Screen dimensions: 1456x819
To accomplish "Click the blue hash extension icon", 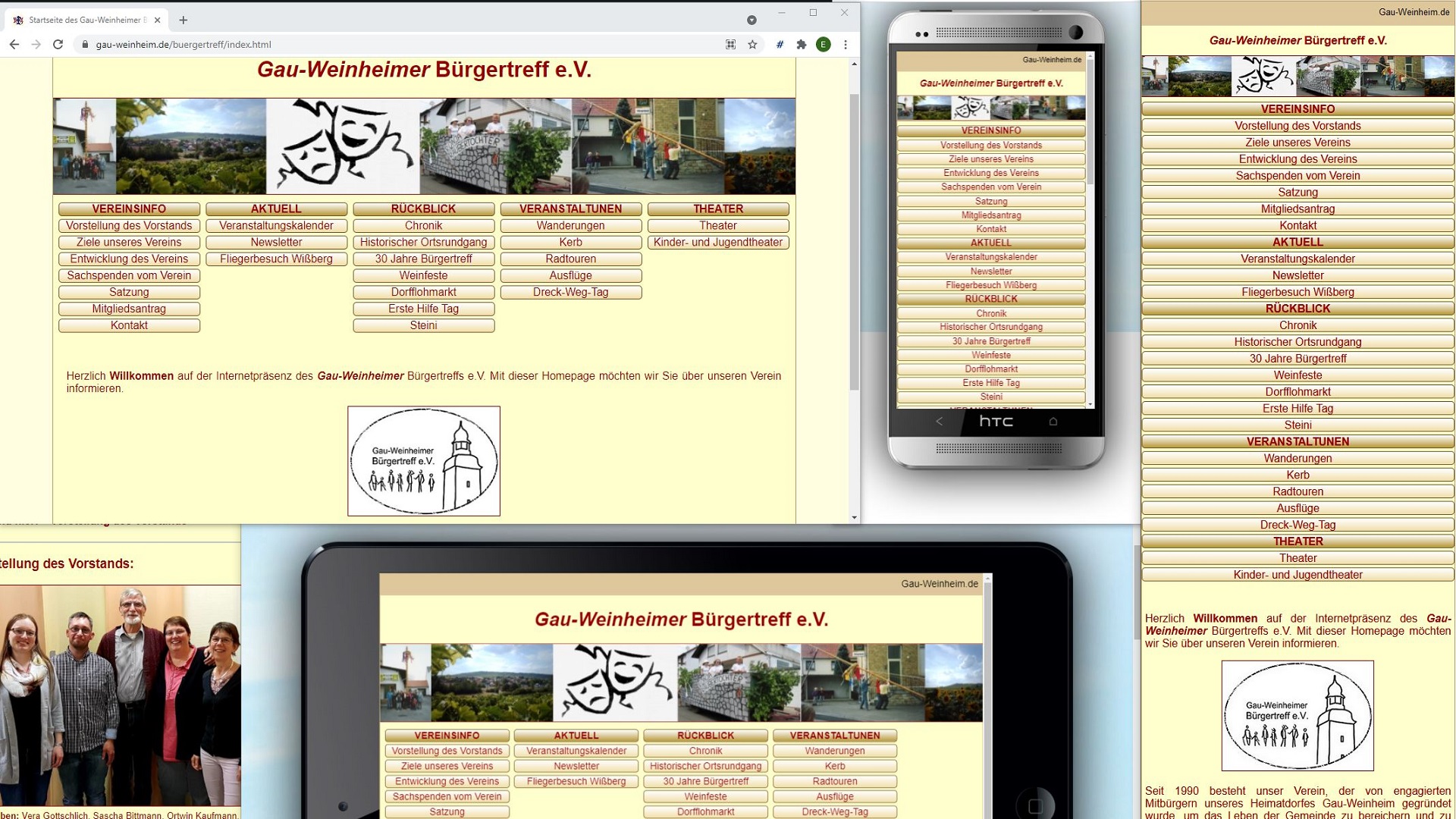I will point(780,45).
